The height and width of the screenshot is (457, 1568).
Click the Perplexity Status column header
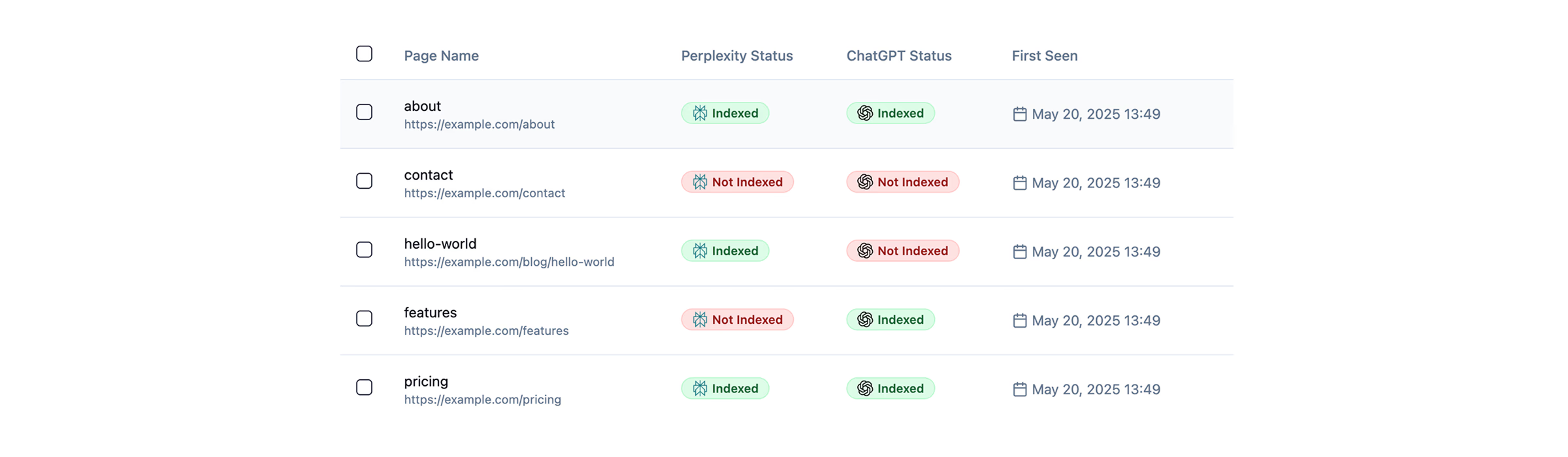tap(737, 56)
